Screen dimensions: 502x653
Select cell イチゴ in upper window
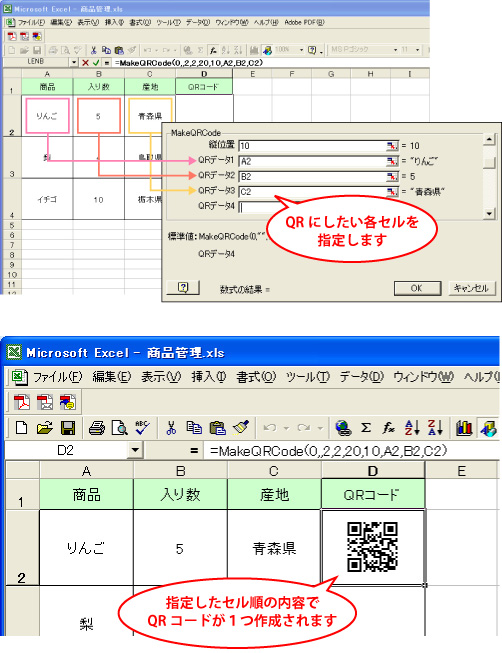(x=47, y=199)
